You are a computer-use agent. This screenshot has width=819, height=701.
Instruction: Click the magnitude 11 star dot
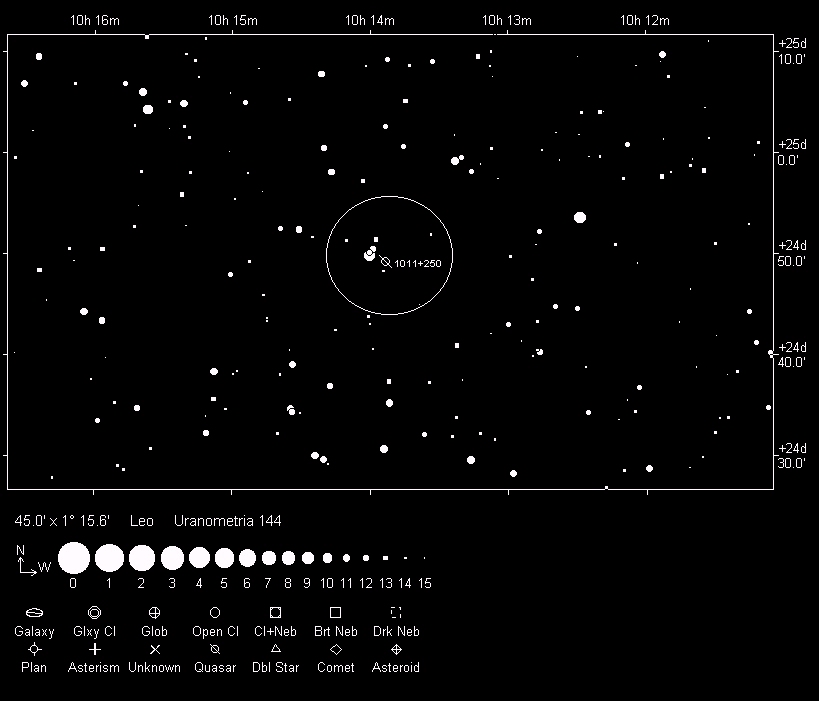(x=346, y=558)
